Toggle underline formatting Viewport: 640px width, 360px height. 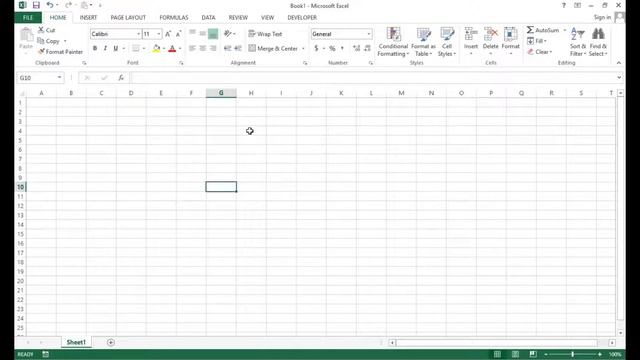click(116, 49)
